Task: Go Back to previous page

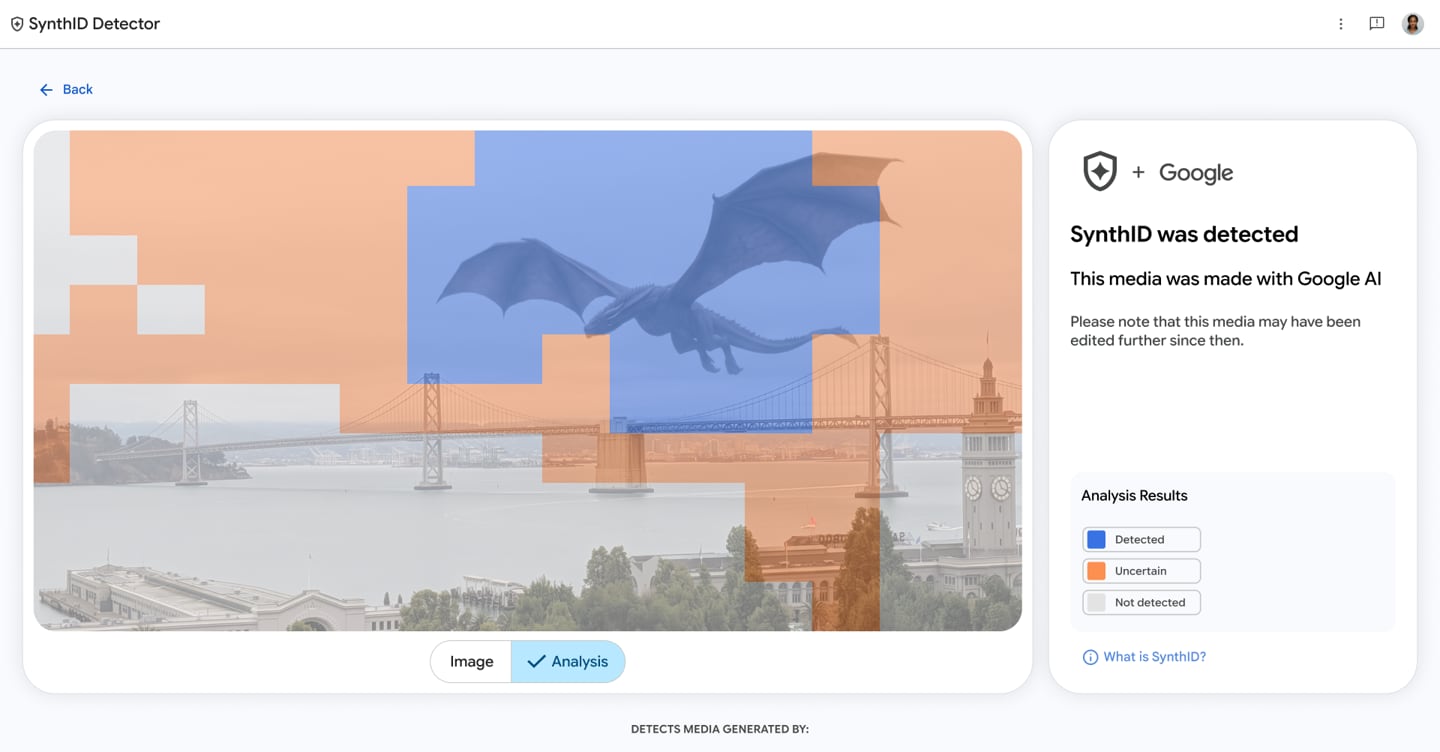Action: click(66, 90)
